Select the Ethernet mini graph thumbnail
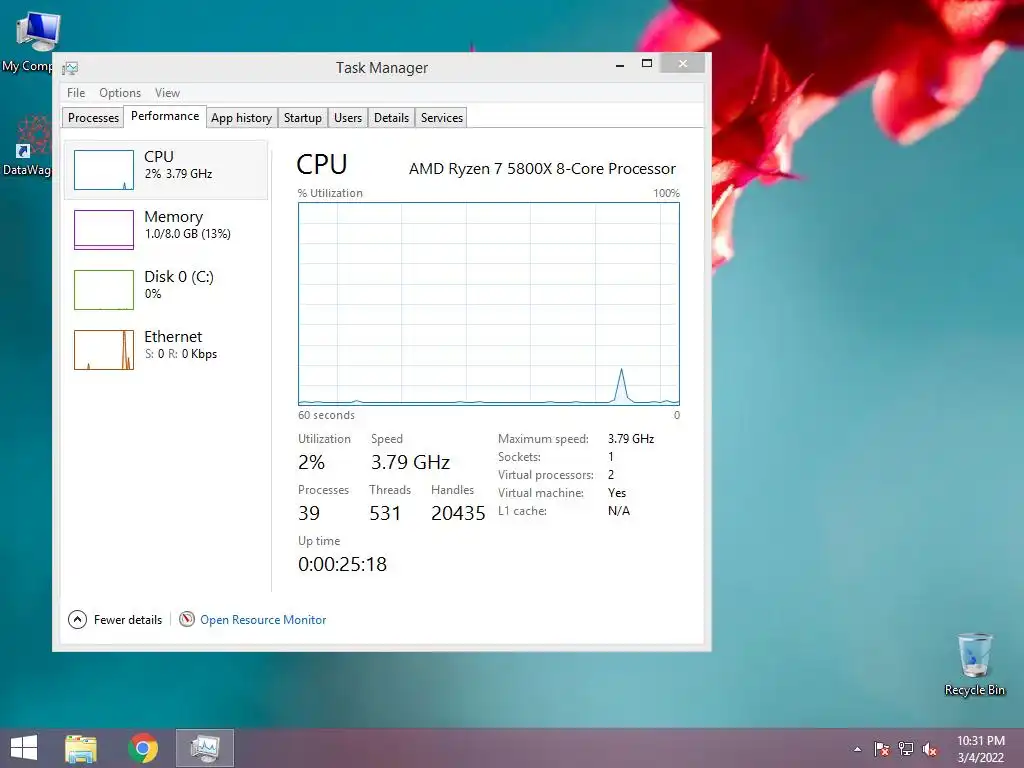 click(104, 350)
